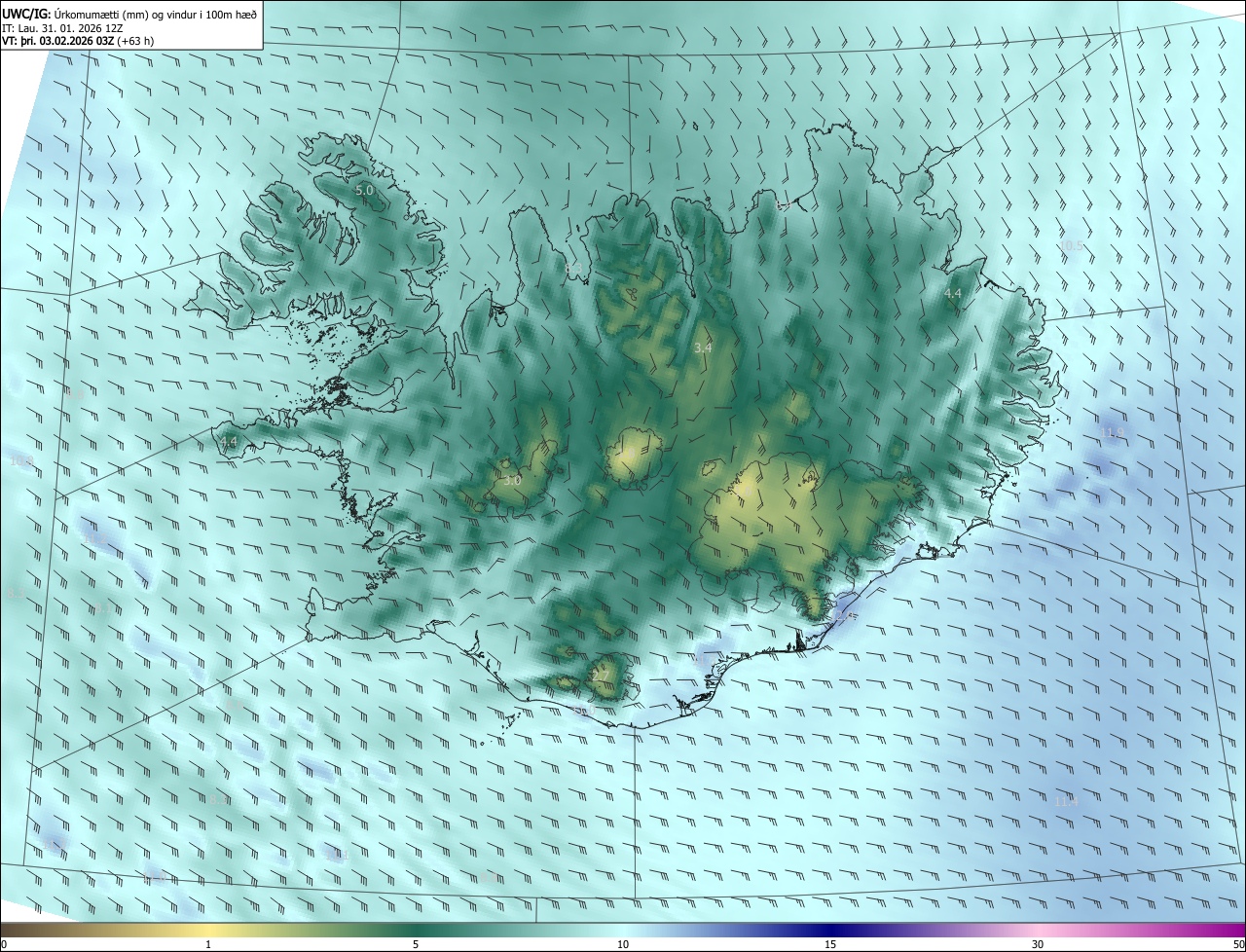Click the 30 tick on the colour scale
This screenshot has height=952, width=1246.
[1038, 944]
